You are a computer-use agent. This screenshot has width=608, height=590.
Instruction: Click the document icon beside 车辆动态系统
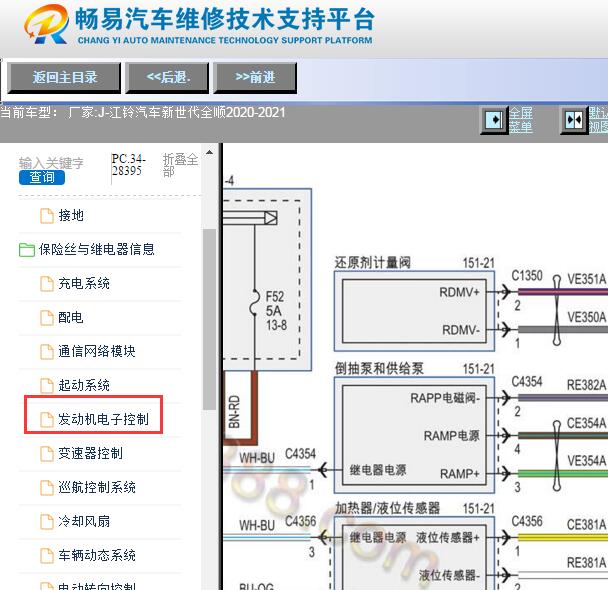click(x=47, y=556)
